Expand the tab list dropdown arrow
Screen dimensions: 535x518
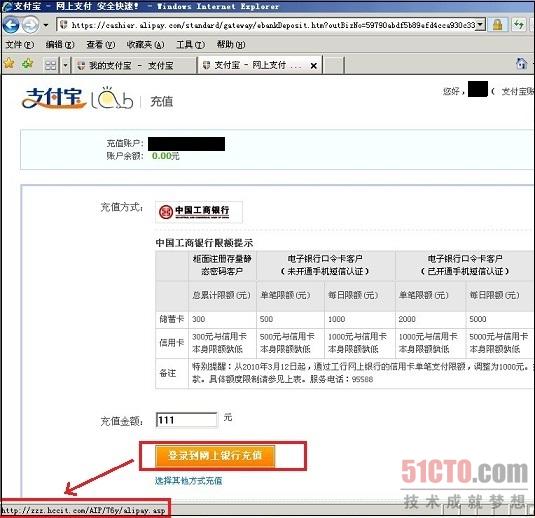coord(65,65)
